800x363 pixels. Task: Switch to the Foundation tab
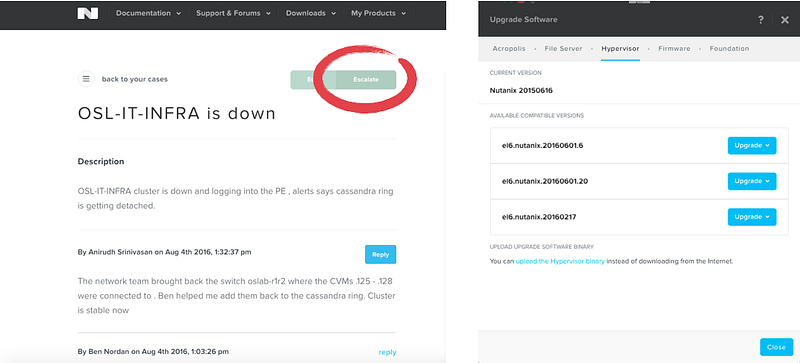pyautogui.click(x=729, y=49)
